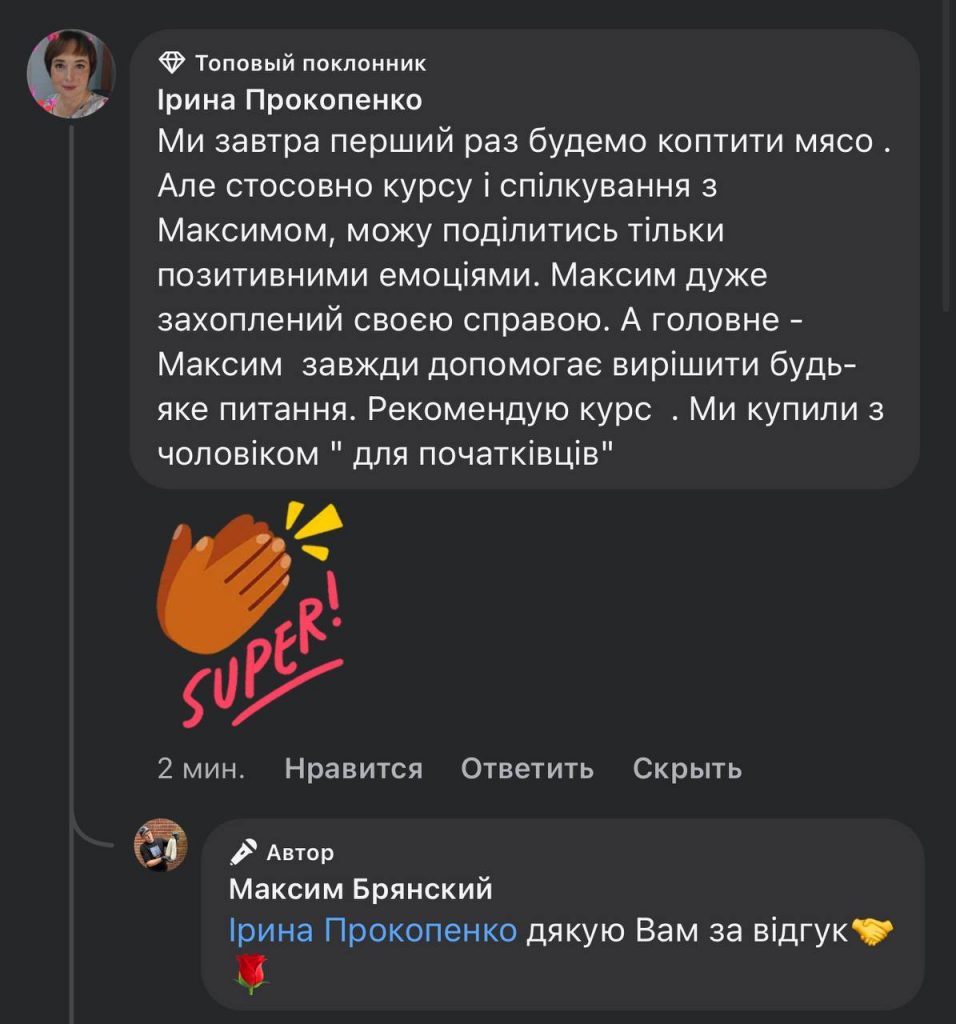The height and width of the screenshot is (1024, 956).
Task: Click the microphone Author badge icon
Action: [243, 852]
